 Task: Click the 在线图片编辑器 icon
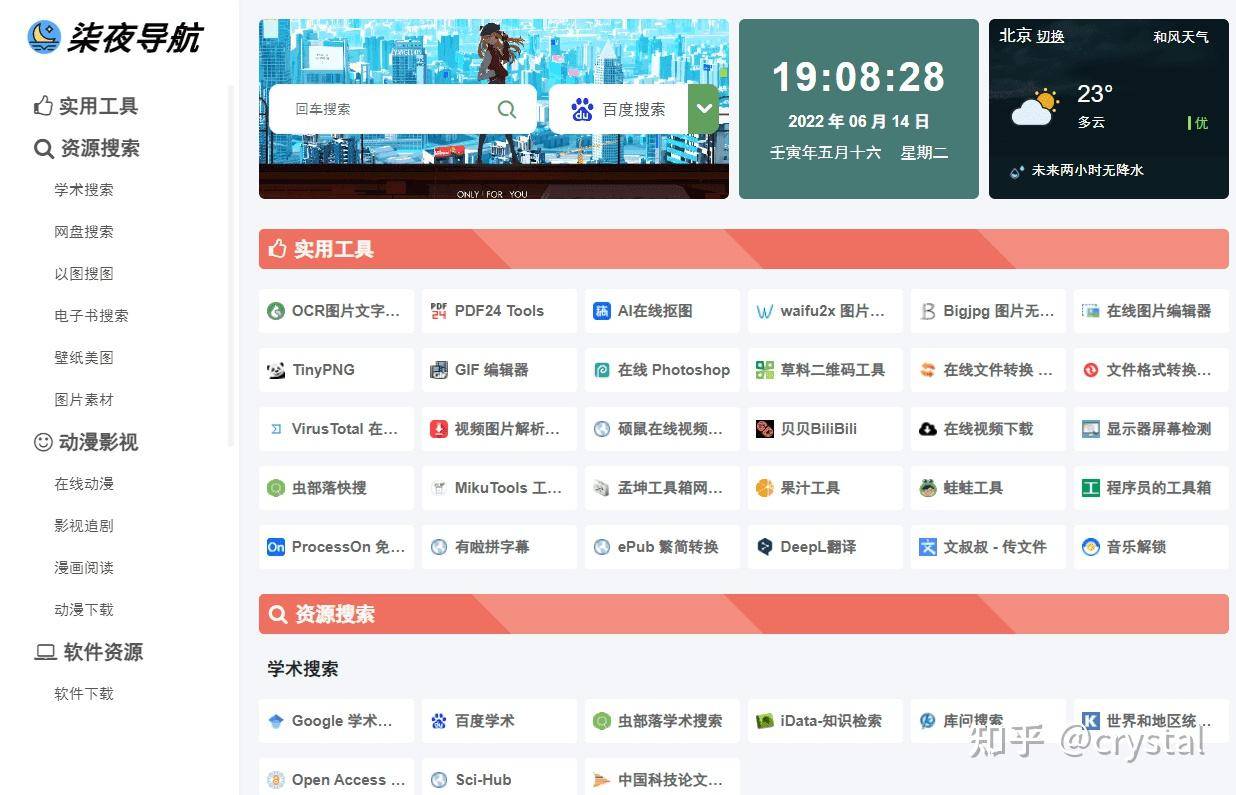[1091, 311]
